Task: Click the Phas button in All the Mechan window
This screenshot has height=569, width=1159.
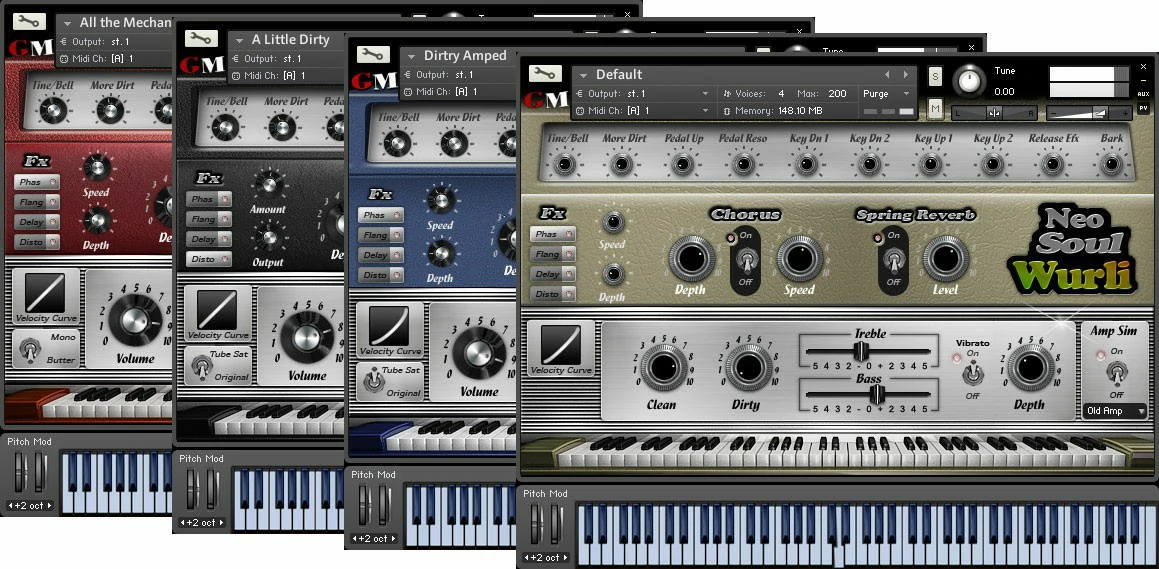Action: [x=37, y=183]
